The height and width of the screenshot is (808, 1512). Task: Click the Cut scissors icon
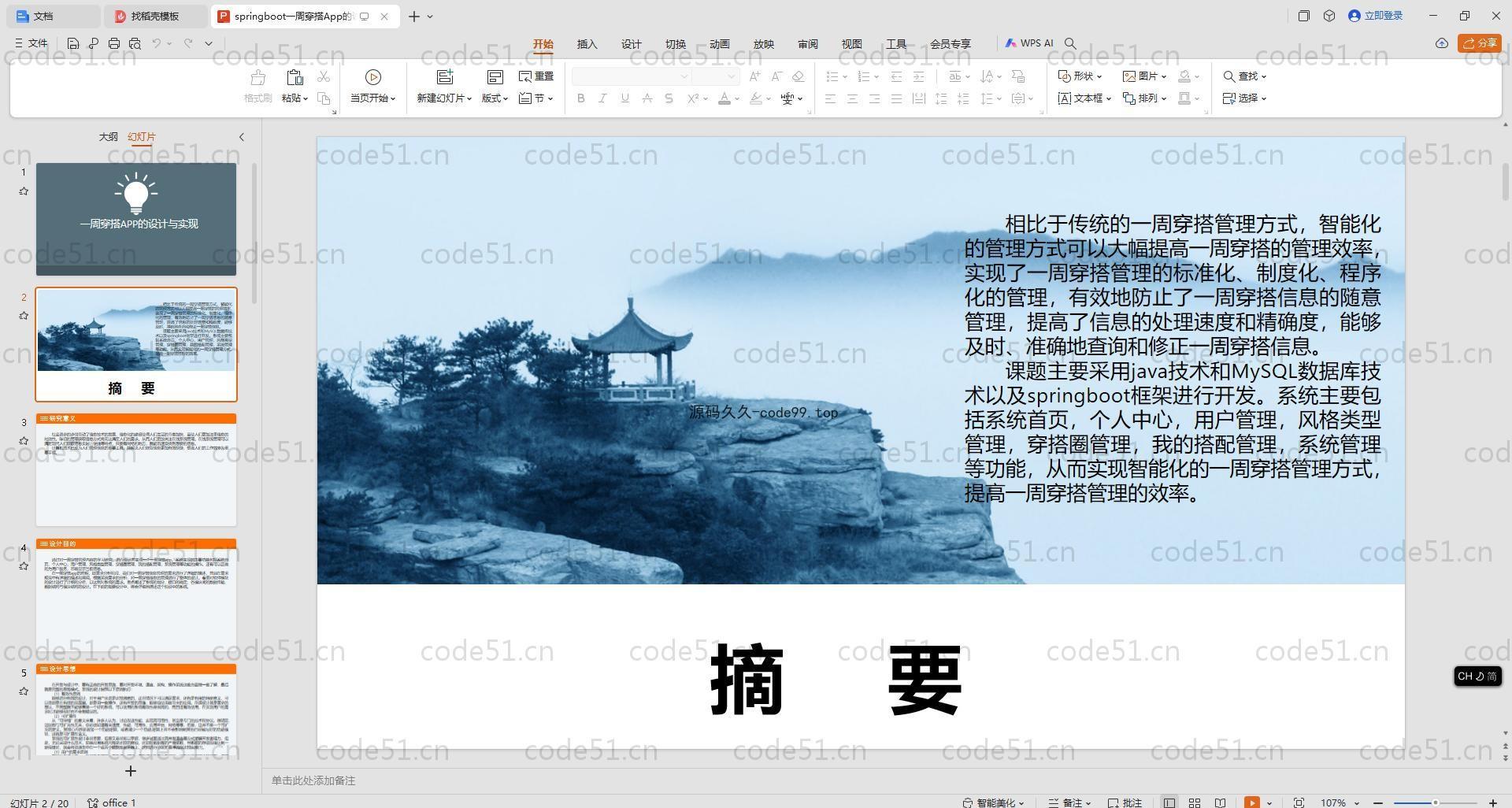pos(324,76)
